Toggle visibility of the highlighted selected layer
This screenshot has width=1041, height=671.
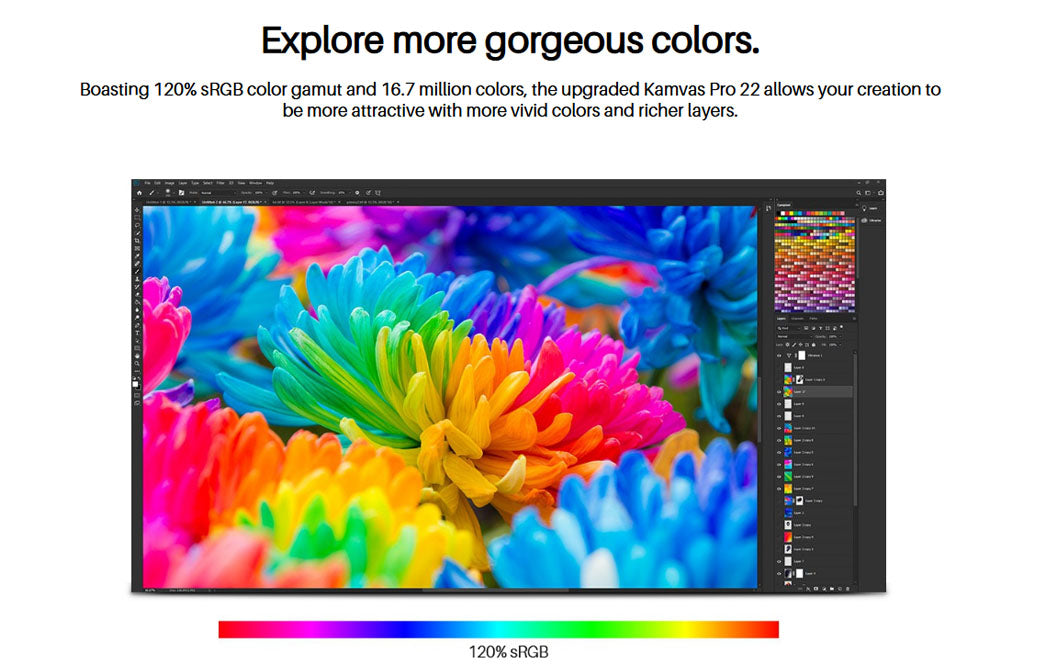(x=779, y=392)
